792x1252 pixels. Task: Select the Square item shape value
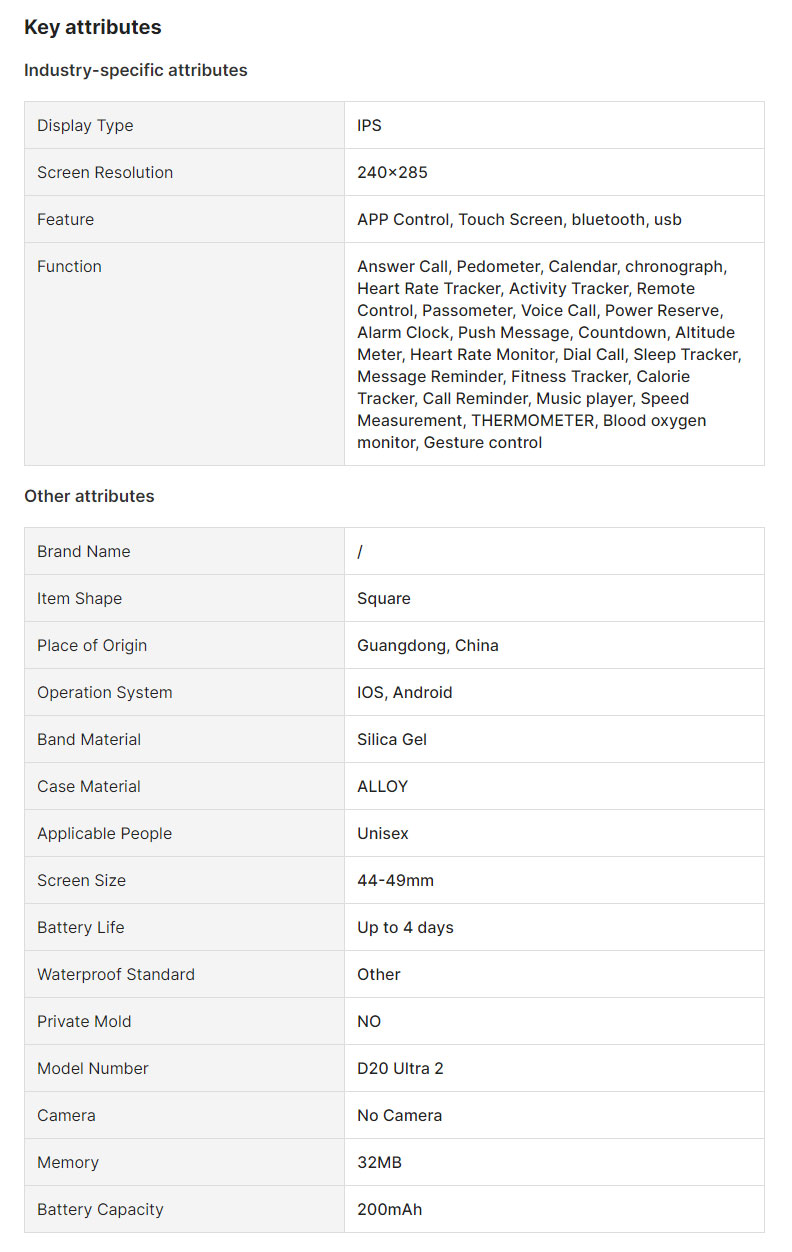click(384, 599)
